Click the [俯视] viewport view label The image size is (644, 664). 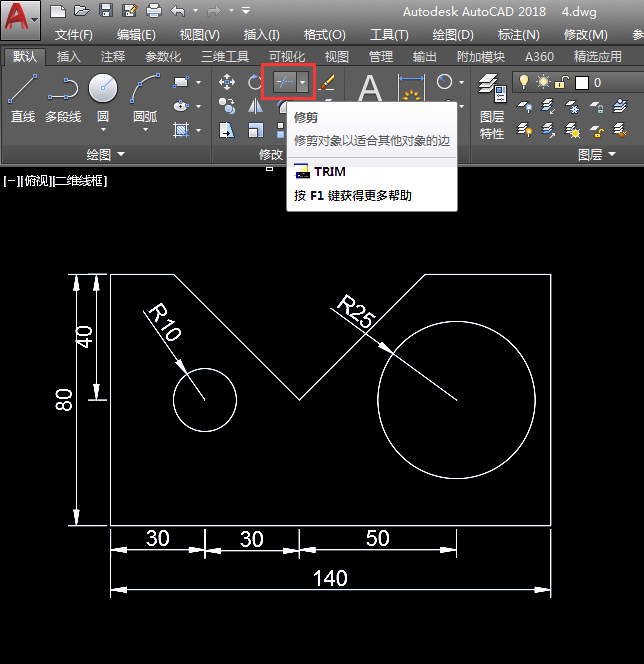pos(37,181)
